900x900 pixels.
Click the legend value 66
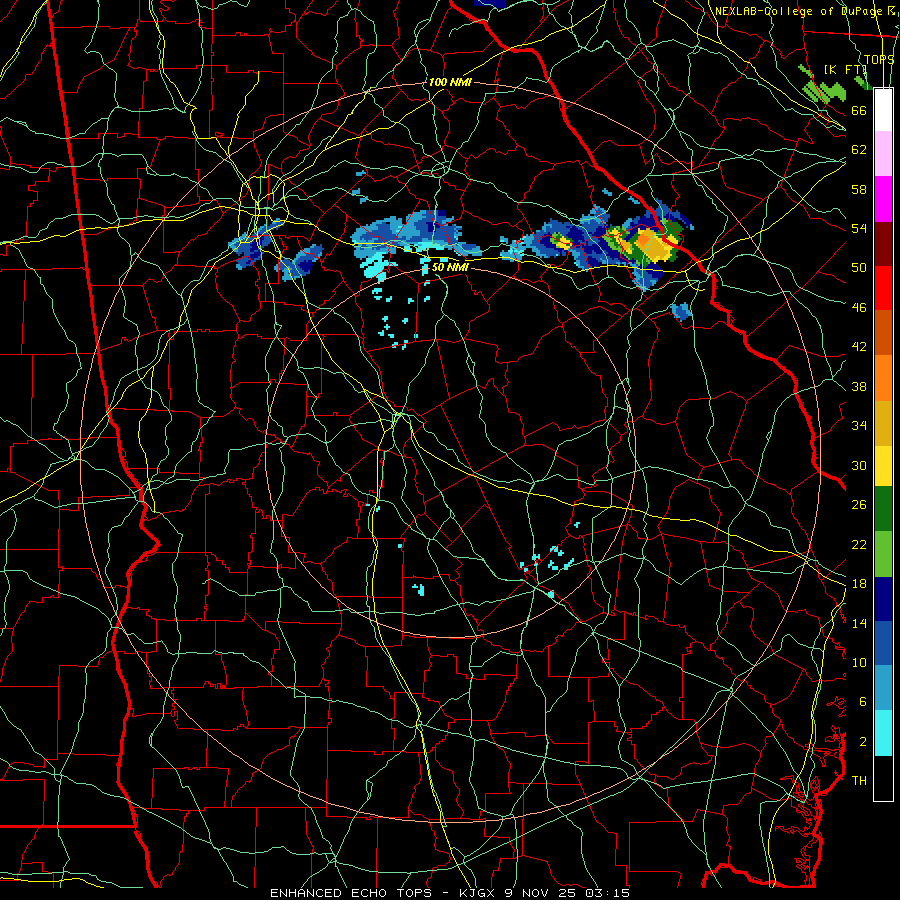coord(859,110)
